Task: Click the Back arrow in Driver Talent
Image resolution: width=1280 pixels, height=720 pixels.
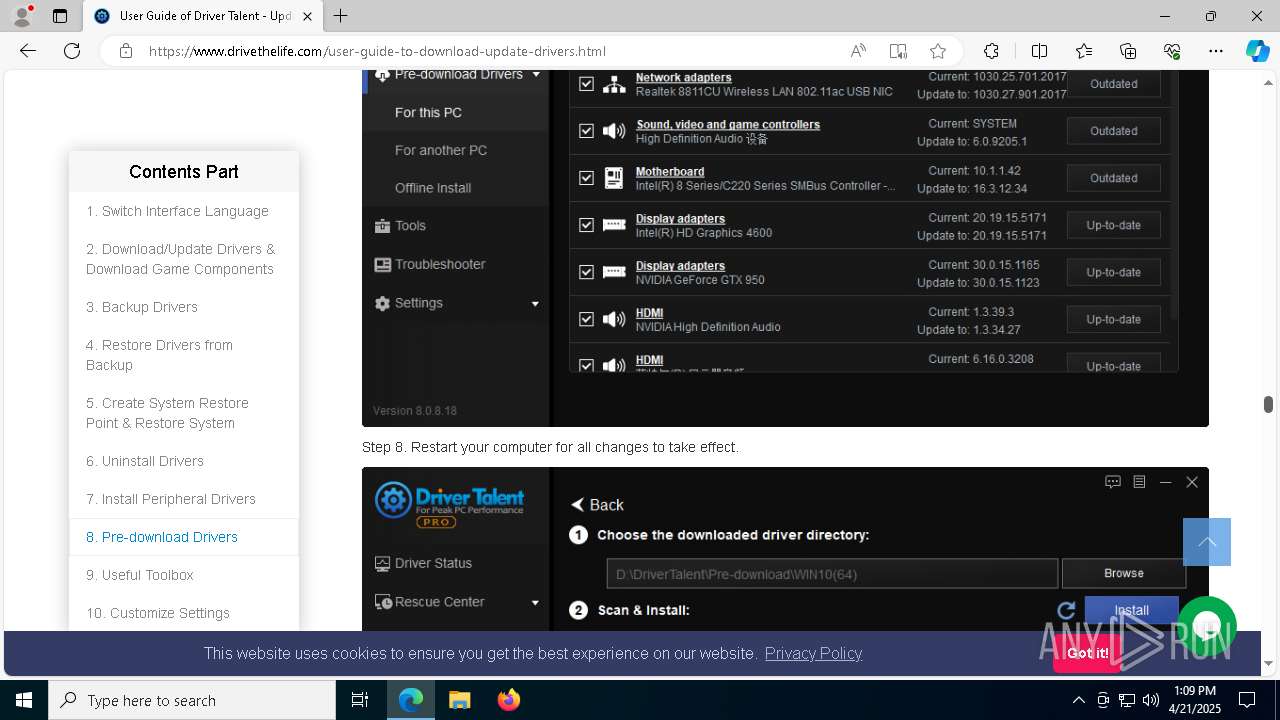Action: pos(597,505)
